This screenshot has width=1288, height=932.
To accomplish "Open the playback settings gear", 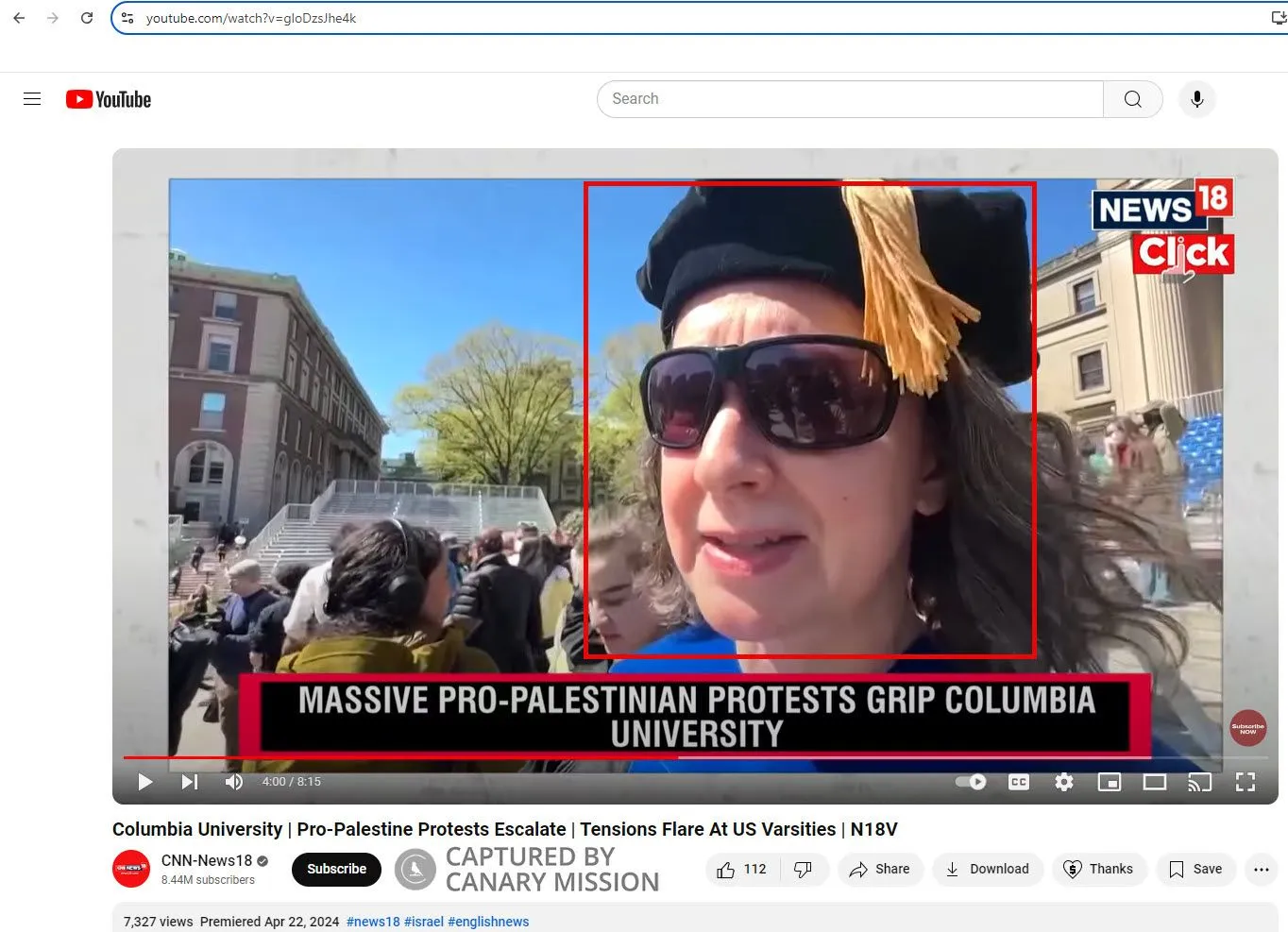I will [x=1063, y=782].
